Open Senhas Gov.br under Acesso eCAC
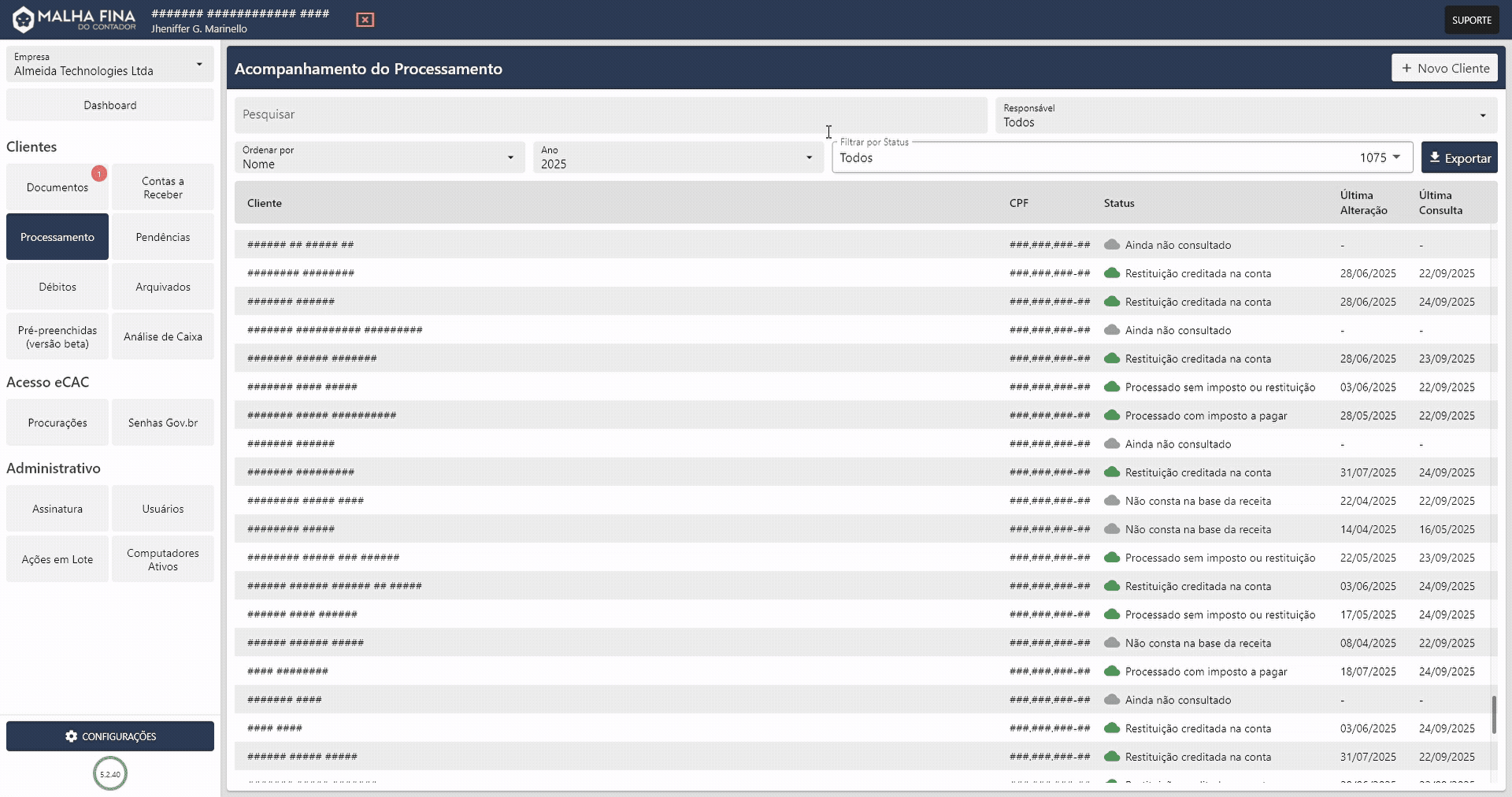 [162, 422]
